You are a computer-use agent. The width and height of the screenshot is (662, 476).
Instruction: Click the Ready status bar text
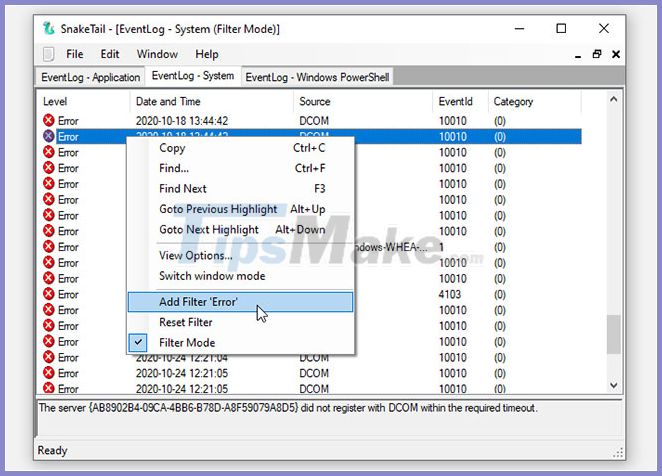pos(52,450)
